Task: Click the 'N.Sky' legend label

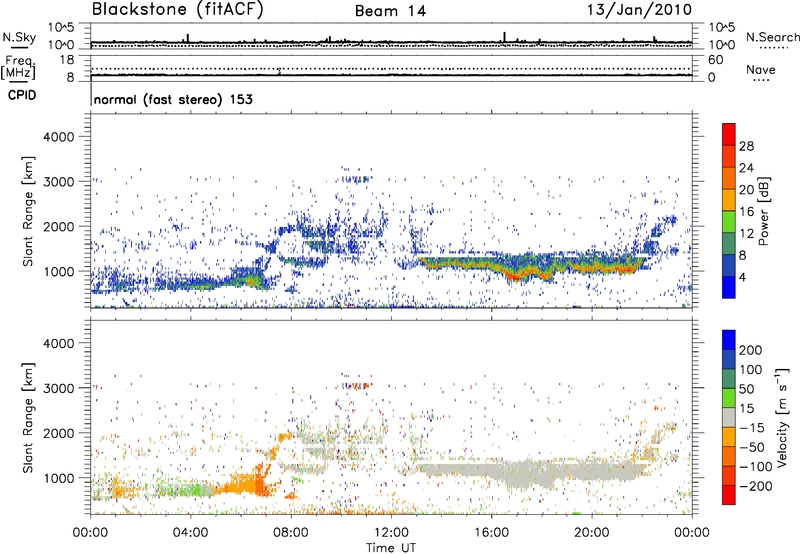Action: pos(19,37)
